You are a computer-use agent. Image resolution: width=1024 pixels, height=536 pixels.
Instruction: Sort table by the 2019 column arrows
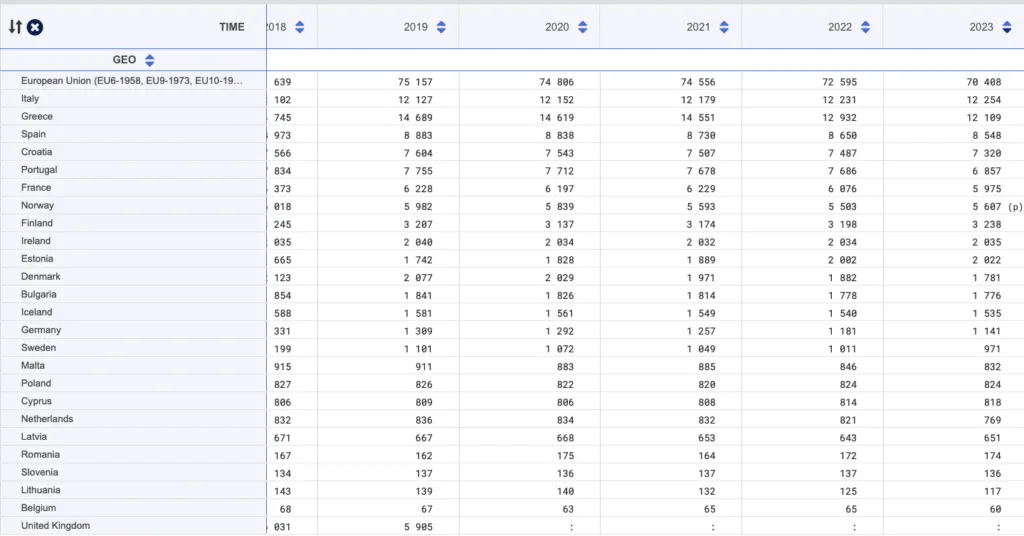[441, 27]
